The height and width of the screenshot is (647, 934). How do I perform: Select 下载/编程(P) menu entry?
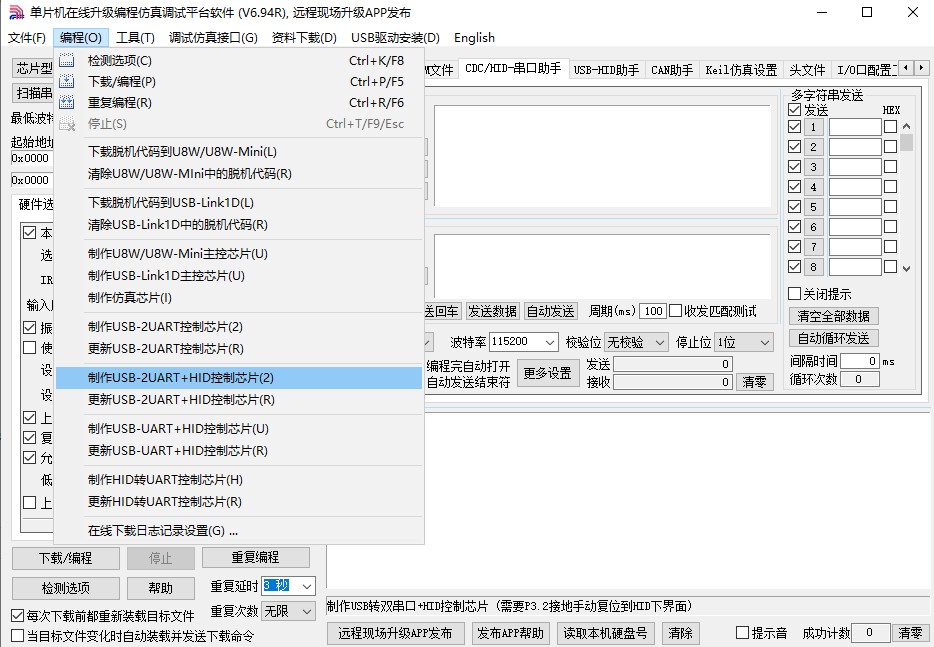[239, 82]
